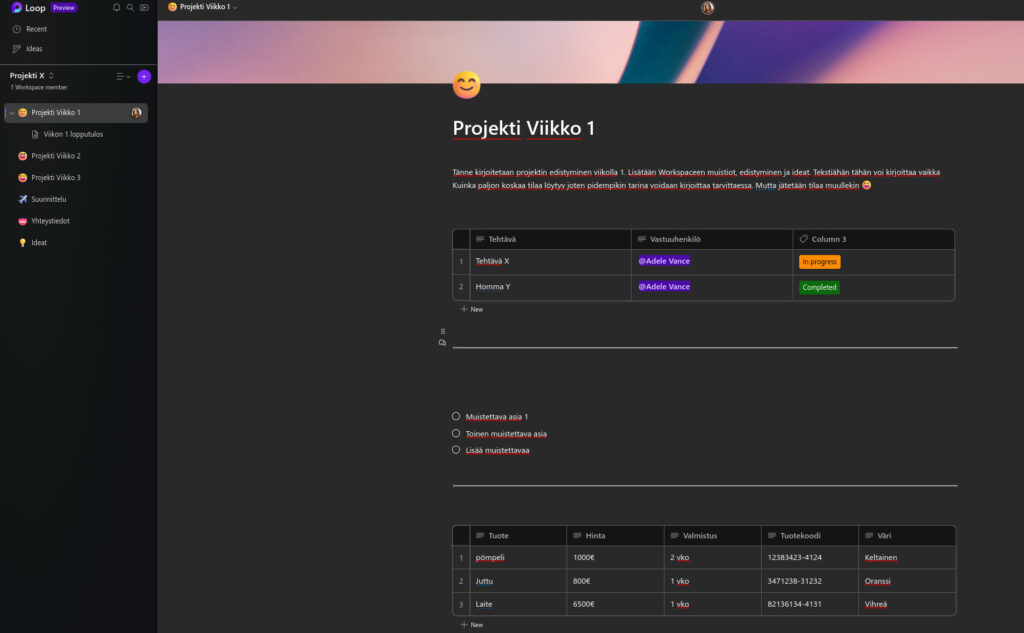Check off Muistettava asia 1
Viewport: 1024px width, 633px height.
(456, 416)
